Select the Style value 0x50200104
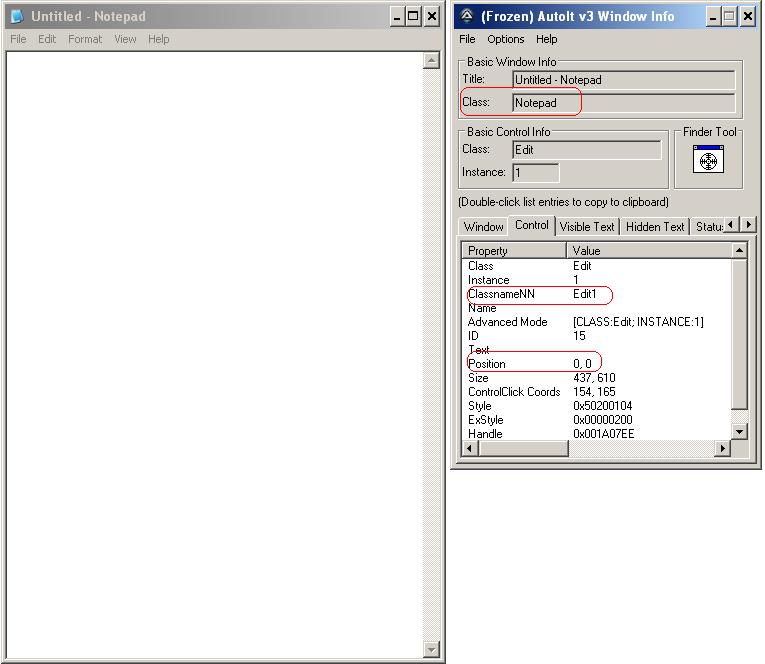Image resolution: width=765 pixels, height=664 pixels. [603, 406]
